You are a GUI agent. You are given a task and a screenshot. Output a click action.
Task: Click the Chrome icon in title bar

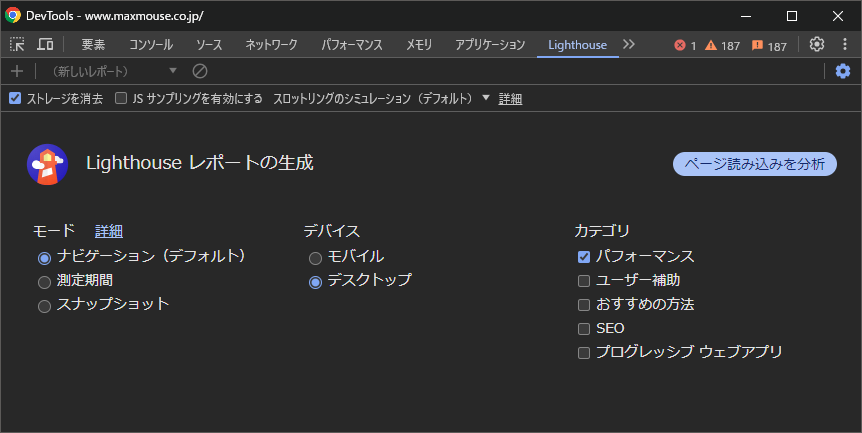[13, 15]
